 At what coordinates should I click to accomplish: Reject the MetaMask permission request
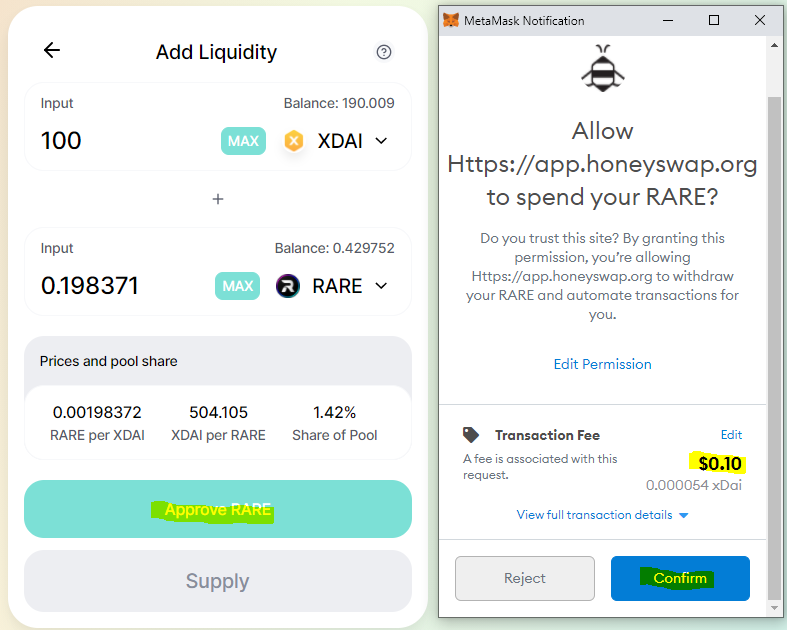tap(525, 578)
